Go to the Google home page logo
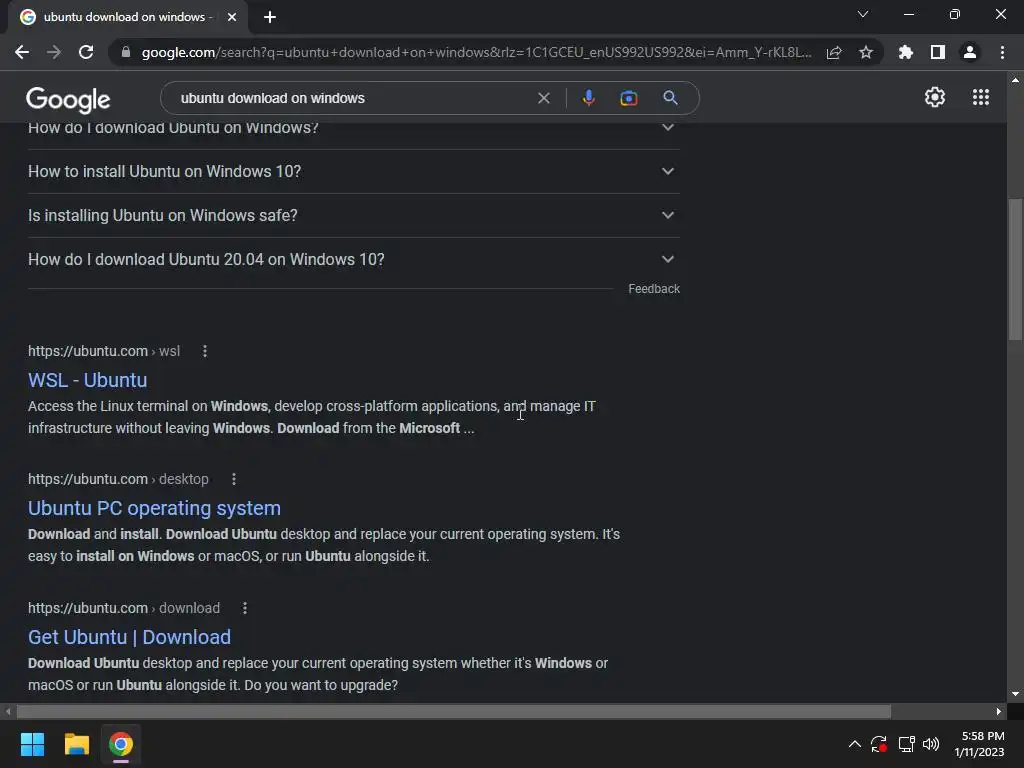This screenshot has width=1024, height=768. pos(68,99)
